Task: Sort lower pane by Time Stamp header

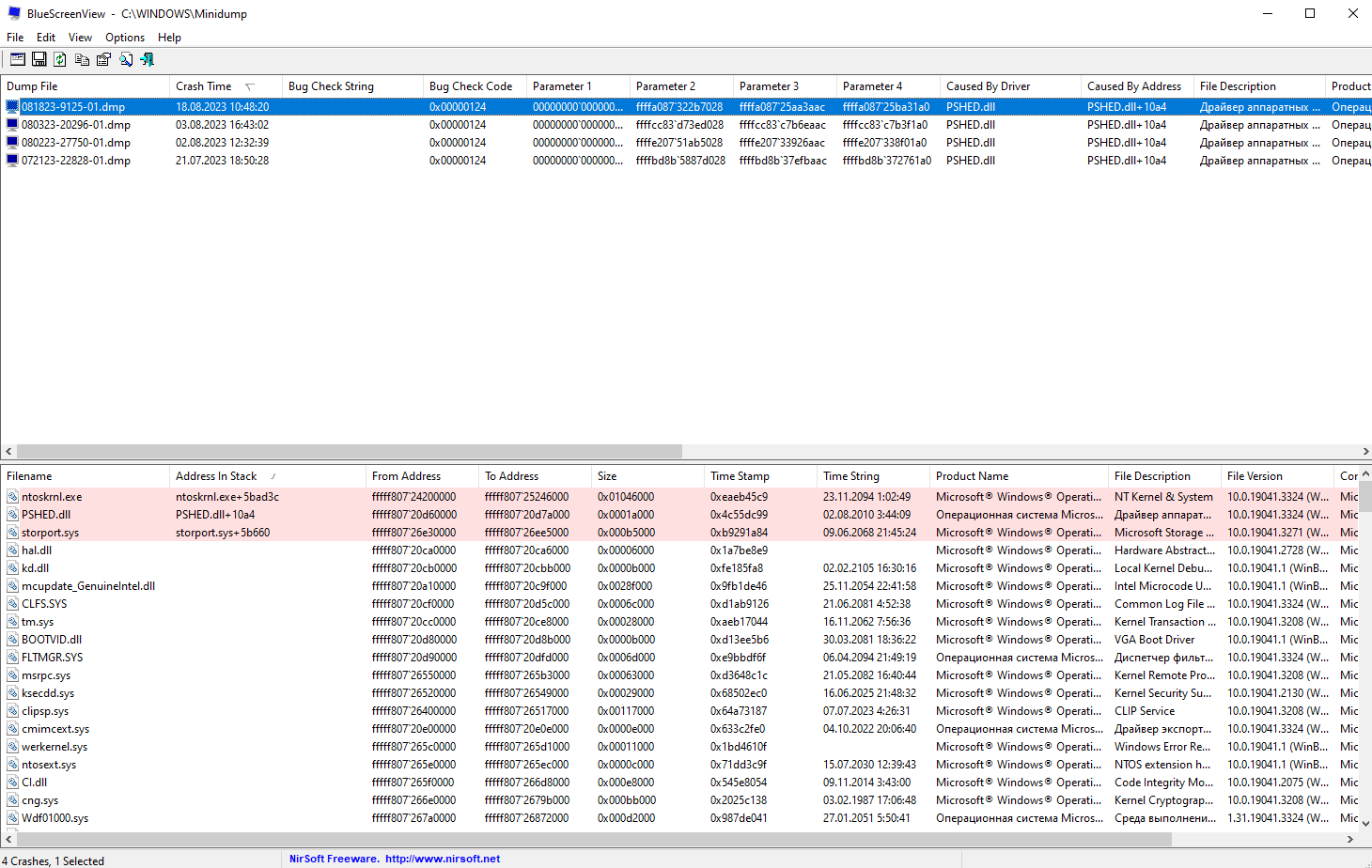Action: point(760,476)
